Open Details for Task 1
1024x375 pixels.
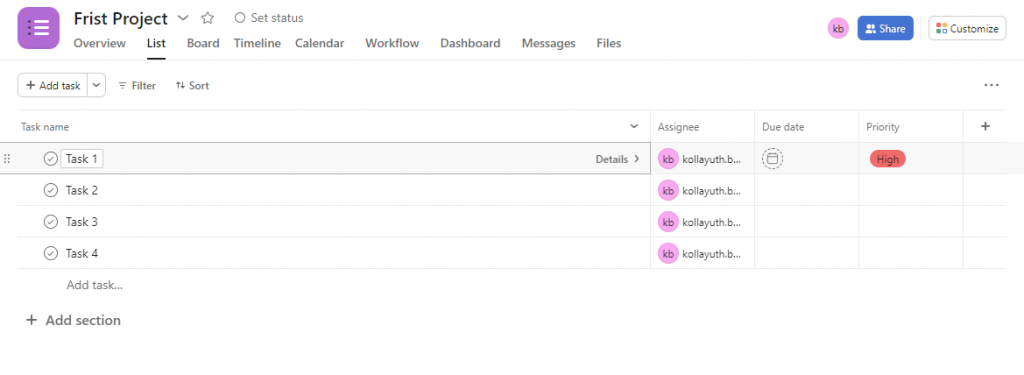pyautogui.click(x=618, y=159)
